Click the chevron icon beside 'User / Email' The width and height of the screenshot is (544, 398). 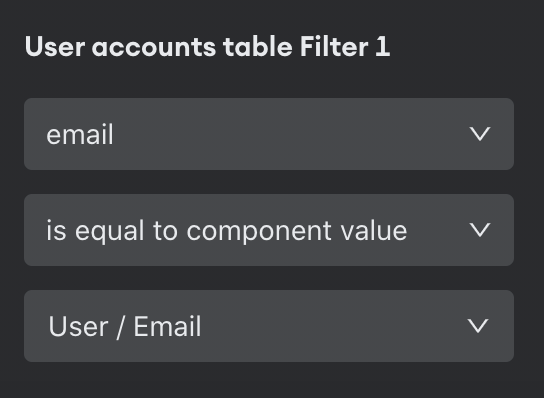click(x=478, y=326)
